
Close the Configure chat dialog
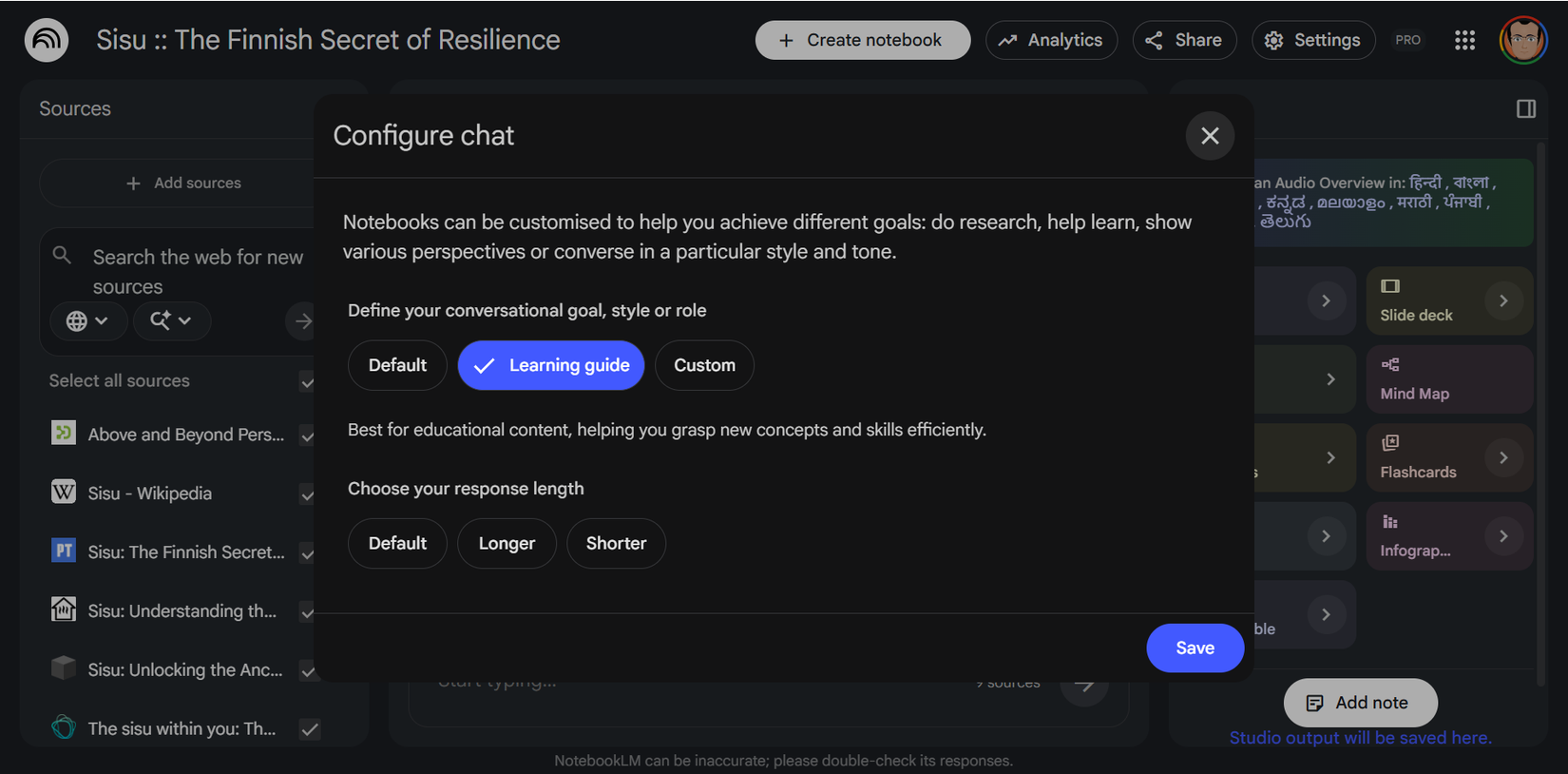1210,136
